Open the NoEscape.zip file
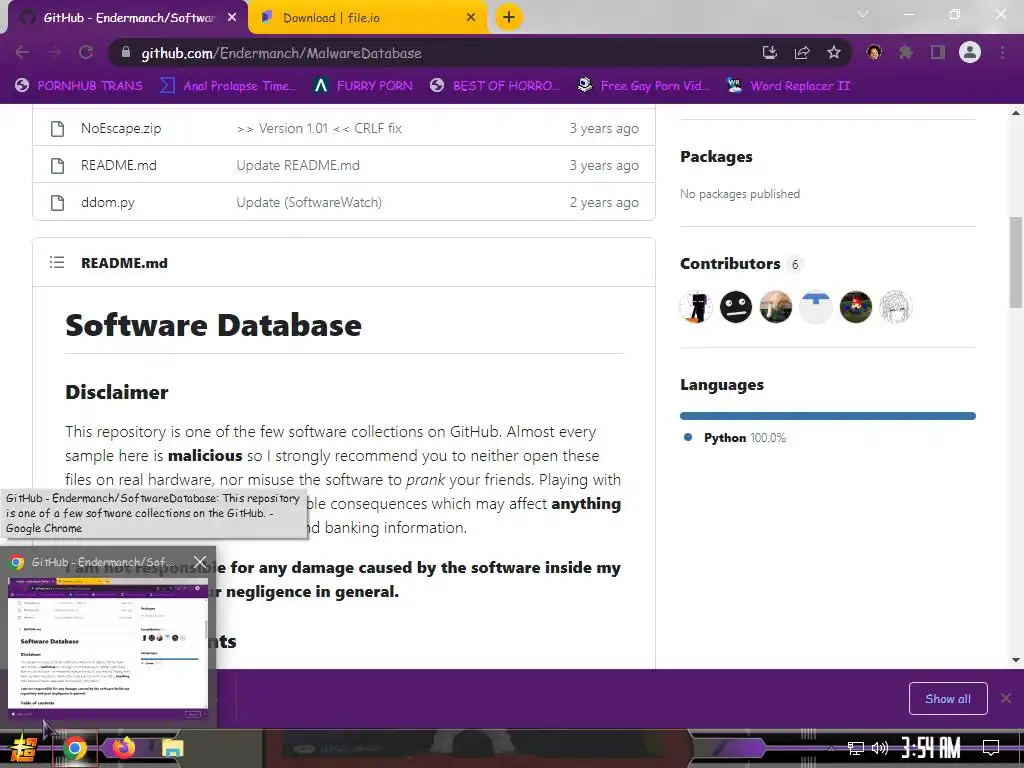Viewport: 1024px width, 768px height. pos(121,129)
